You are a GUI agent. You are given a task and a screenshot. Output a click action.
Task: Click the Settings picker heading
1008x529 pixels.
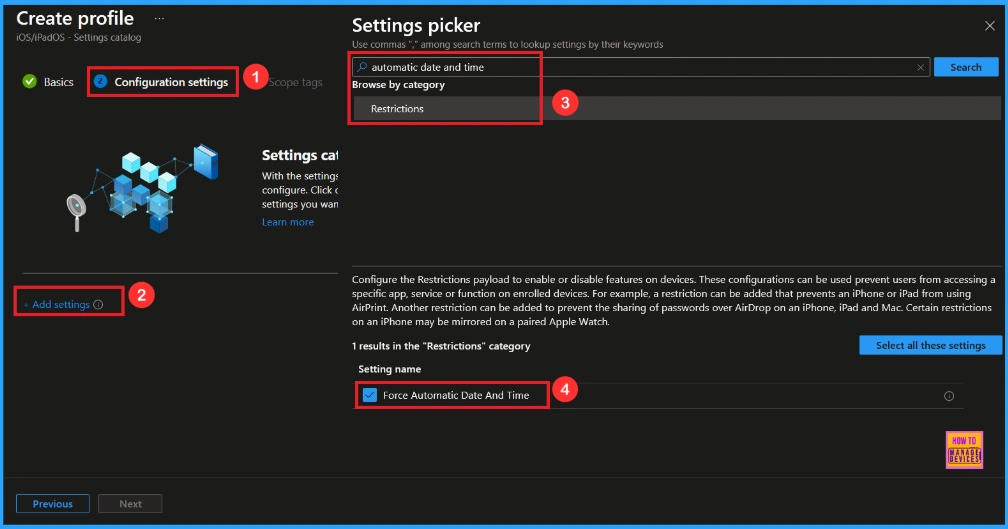tap(416, 25)
